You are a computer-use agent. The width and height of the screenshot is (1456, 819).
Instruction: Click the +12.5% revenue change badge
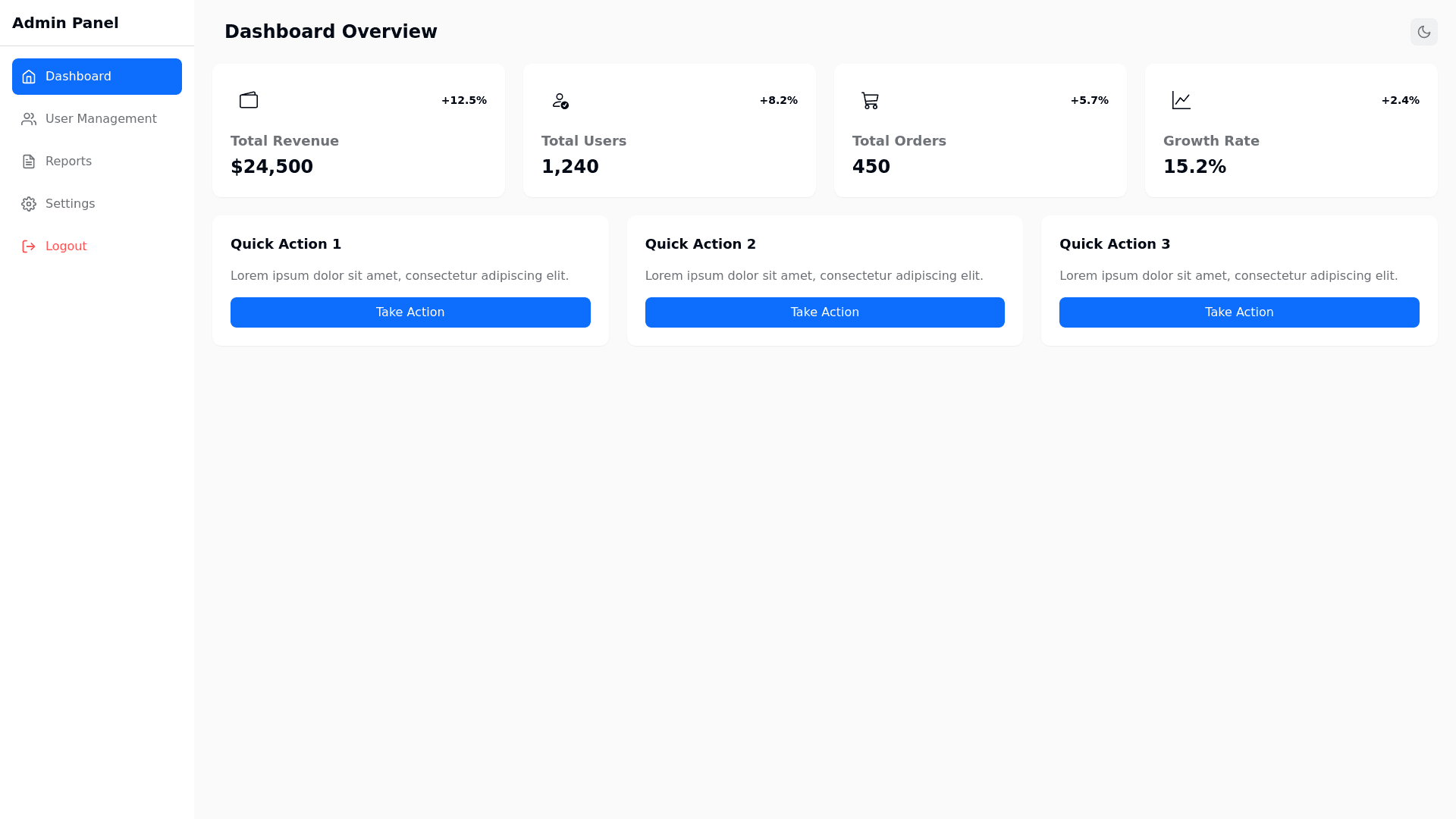pyautogui.click(x=463, y=100)
